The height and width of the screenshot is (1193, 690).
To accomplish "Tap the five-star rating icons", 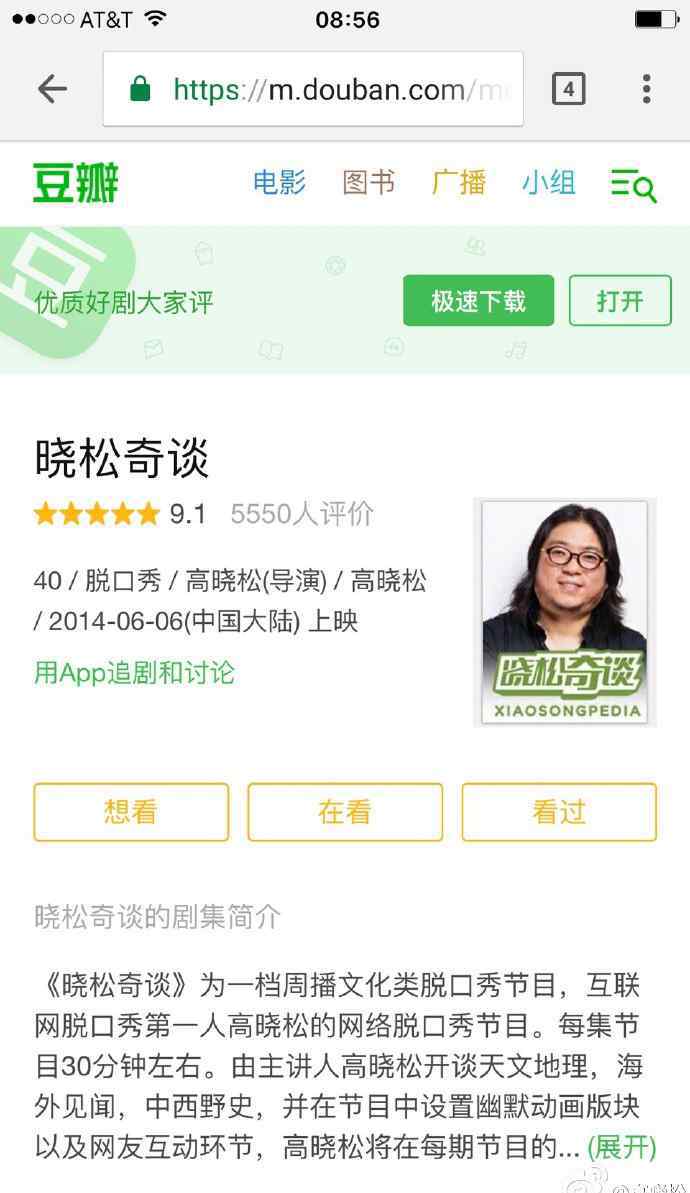I will tap(97, 514).
